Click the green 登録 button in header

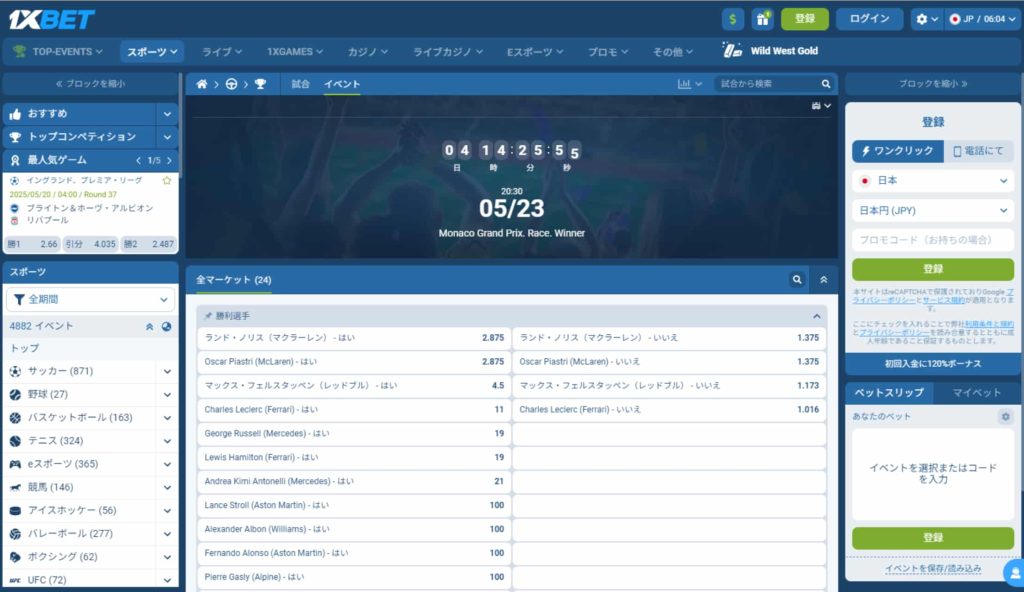click(805, 19)
